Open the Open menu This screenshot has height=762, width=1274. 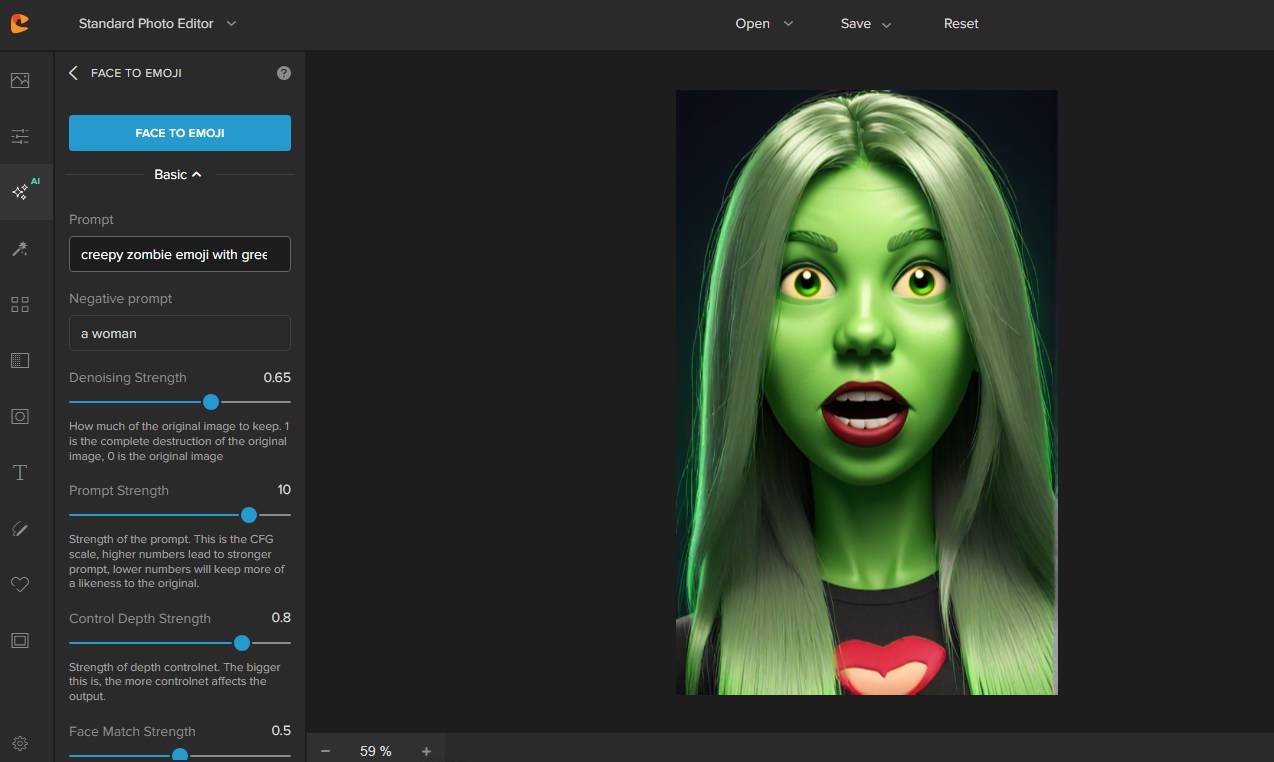pos(764,24)
